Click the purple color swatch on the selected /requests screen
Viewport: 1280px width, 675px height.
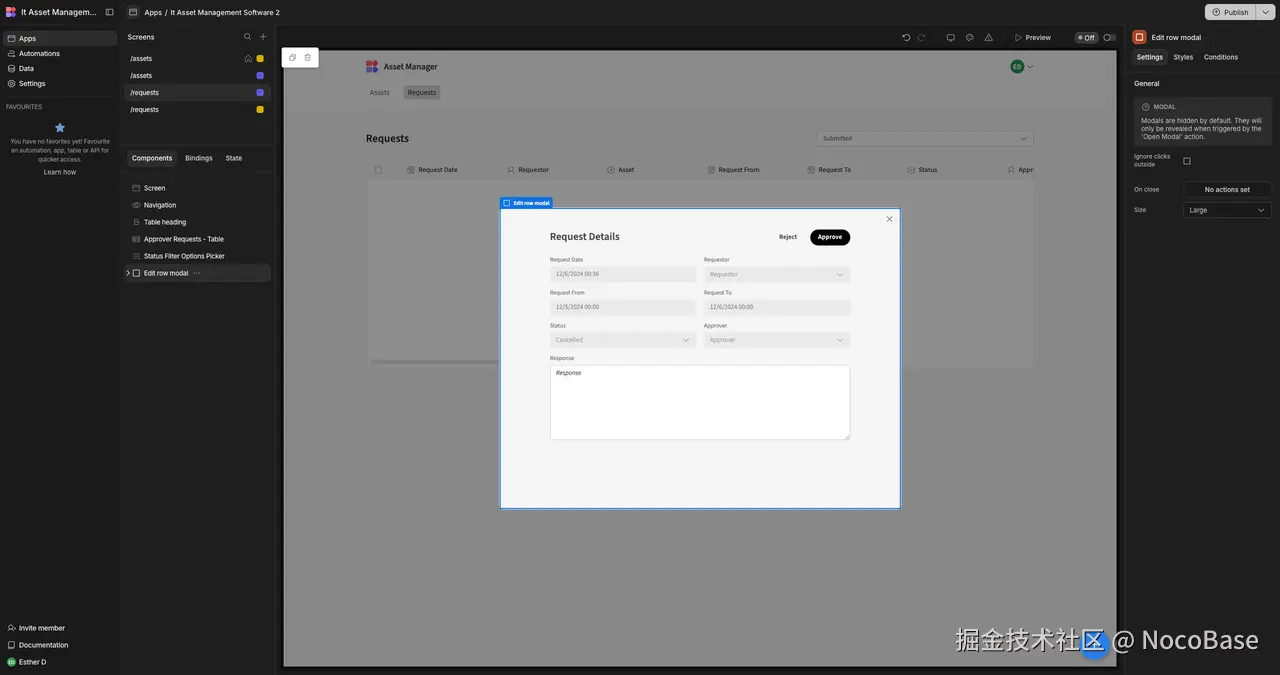point(260,93)
